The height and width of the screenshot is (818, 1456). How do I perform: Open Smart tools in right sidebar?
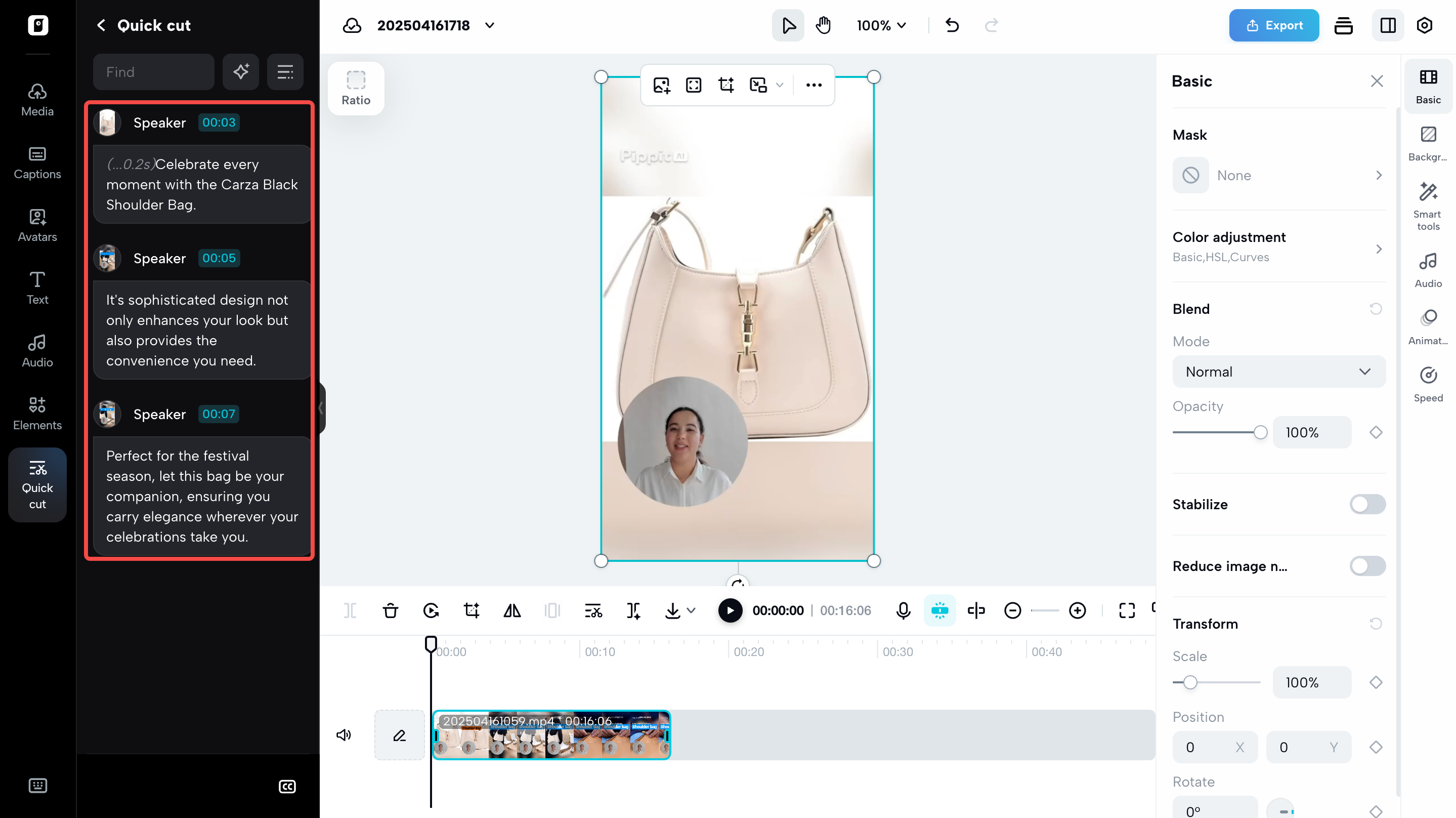[x=1428, y=207]
